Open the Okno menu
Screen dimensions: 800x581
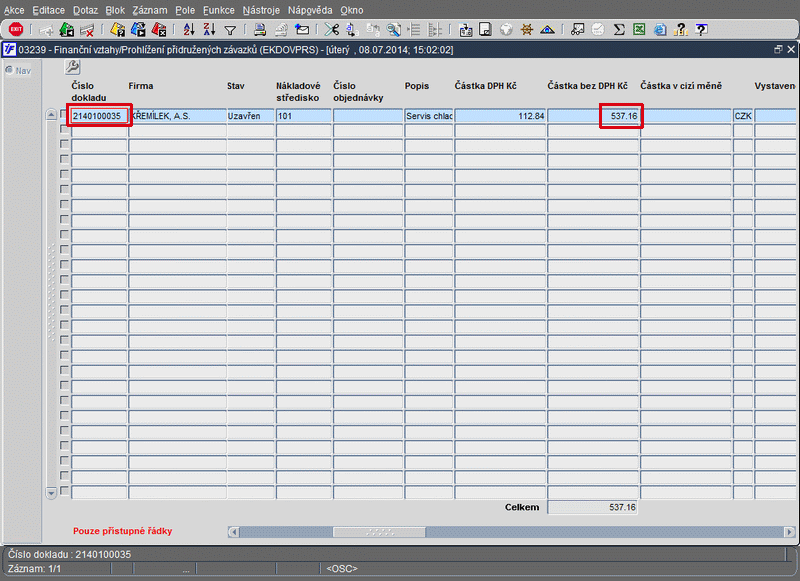[352, 10]
